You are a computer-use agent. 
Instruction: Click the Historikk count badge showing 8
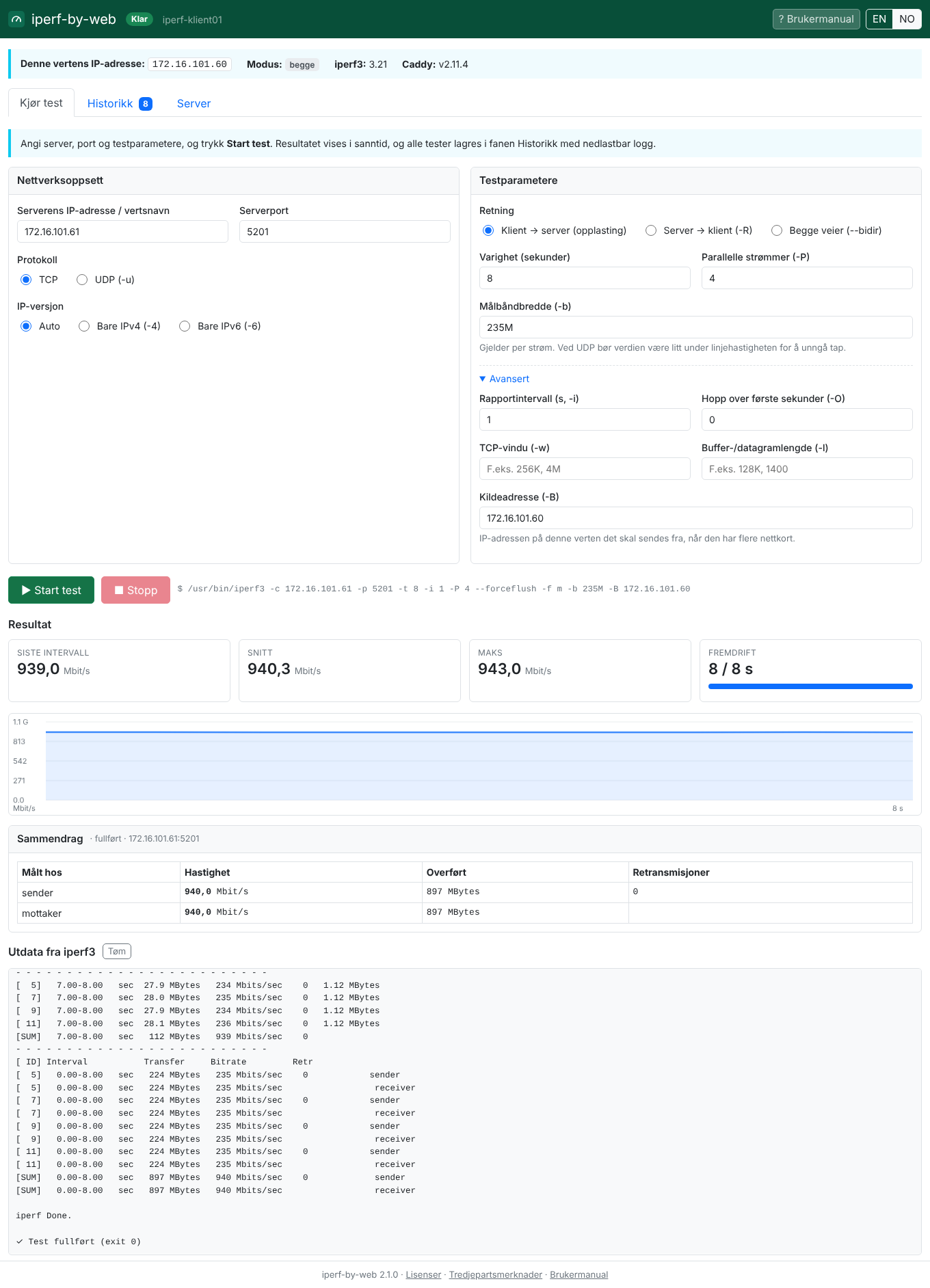click(x=146, y=104)
